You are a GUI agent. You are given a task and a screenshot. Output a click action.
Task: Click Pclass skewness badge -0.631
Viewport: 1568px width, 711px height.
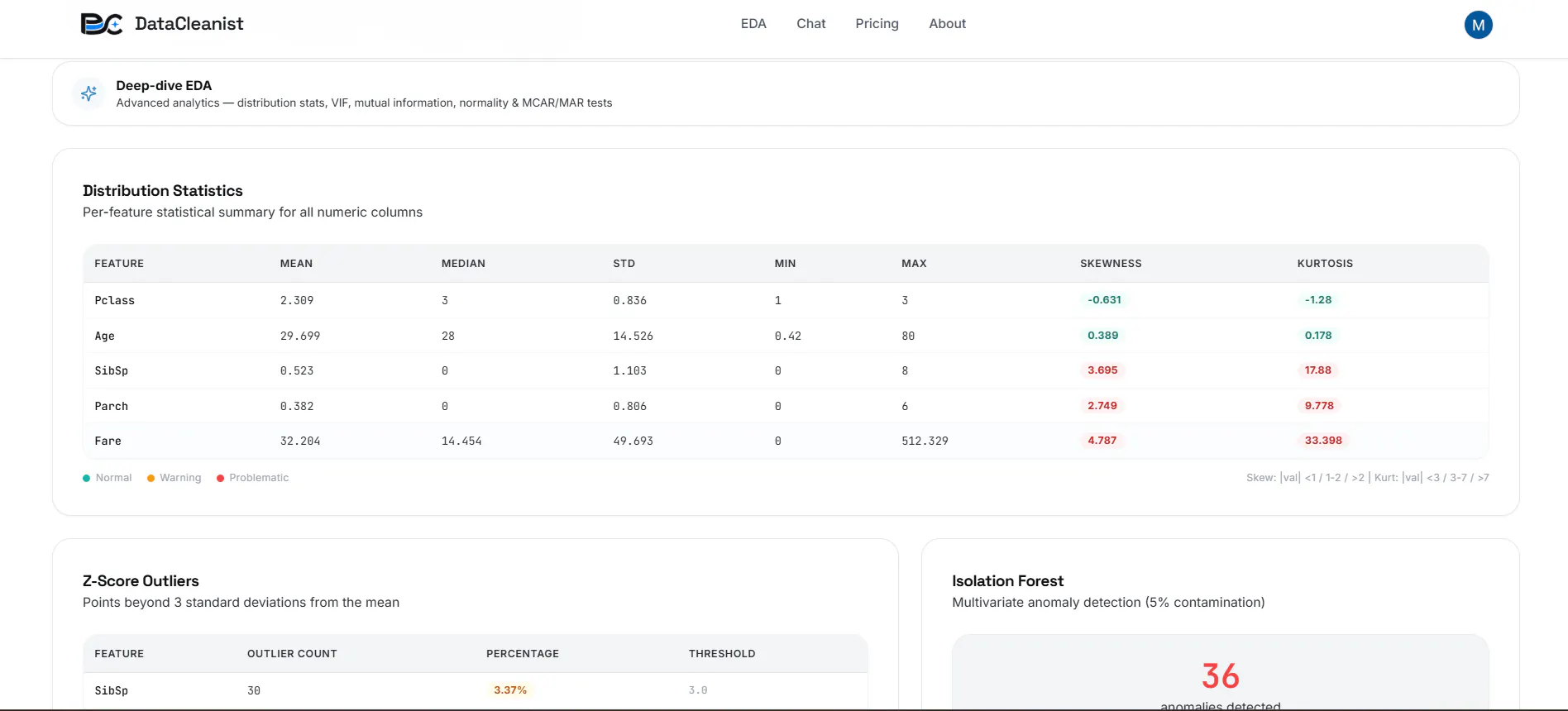coord(1104,300)
